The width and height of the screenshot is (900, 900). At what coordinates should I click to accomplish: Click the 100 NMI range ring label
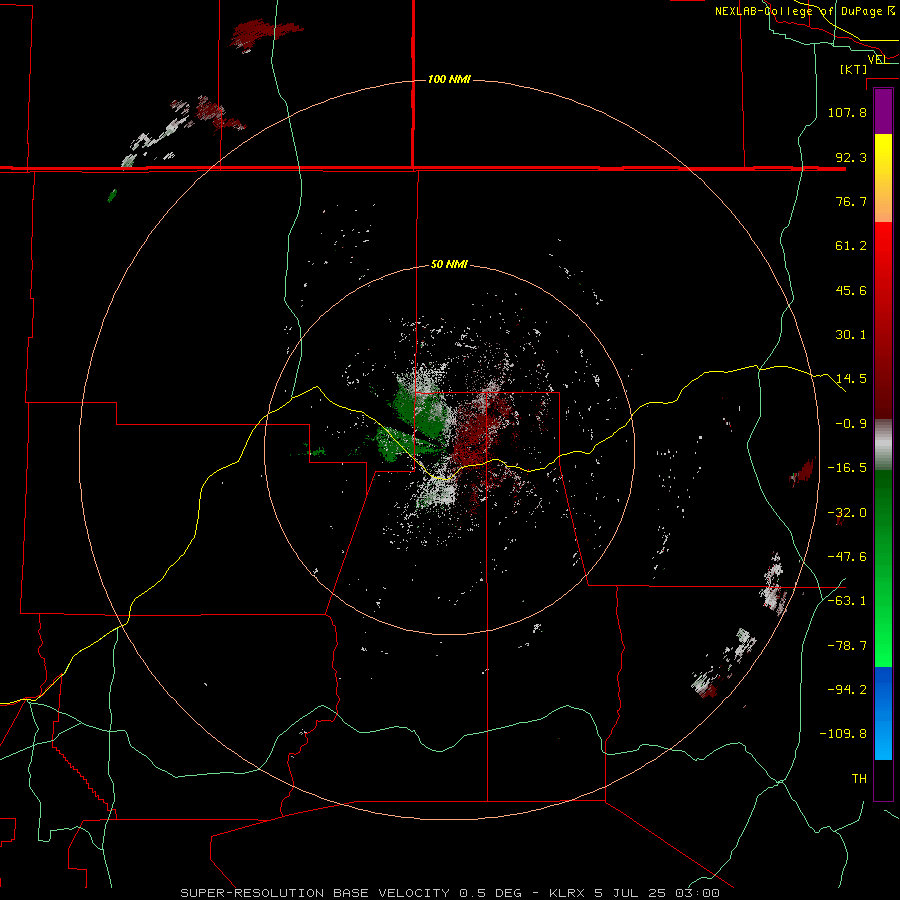pyautogui.click(x=449, y=79)
